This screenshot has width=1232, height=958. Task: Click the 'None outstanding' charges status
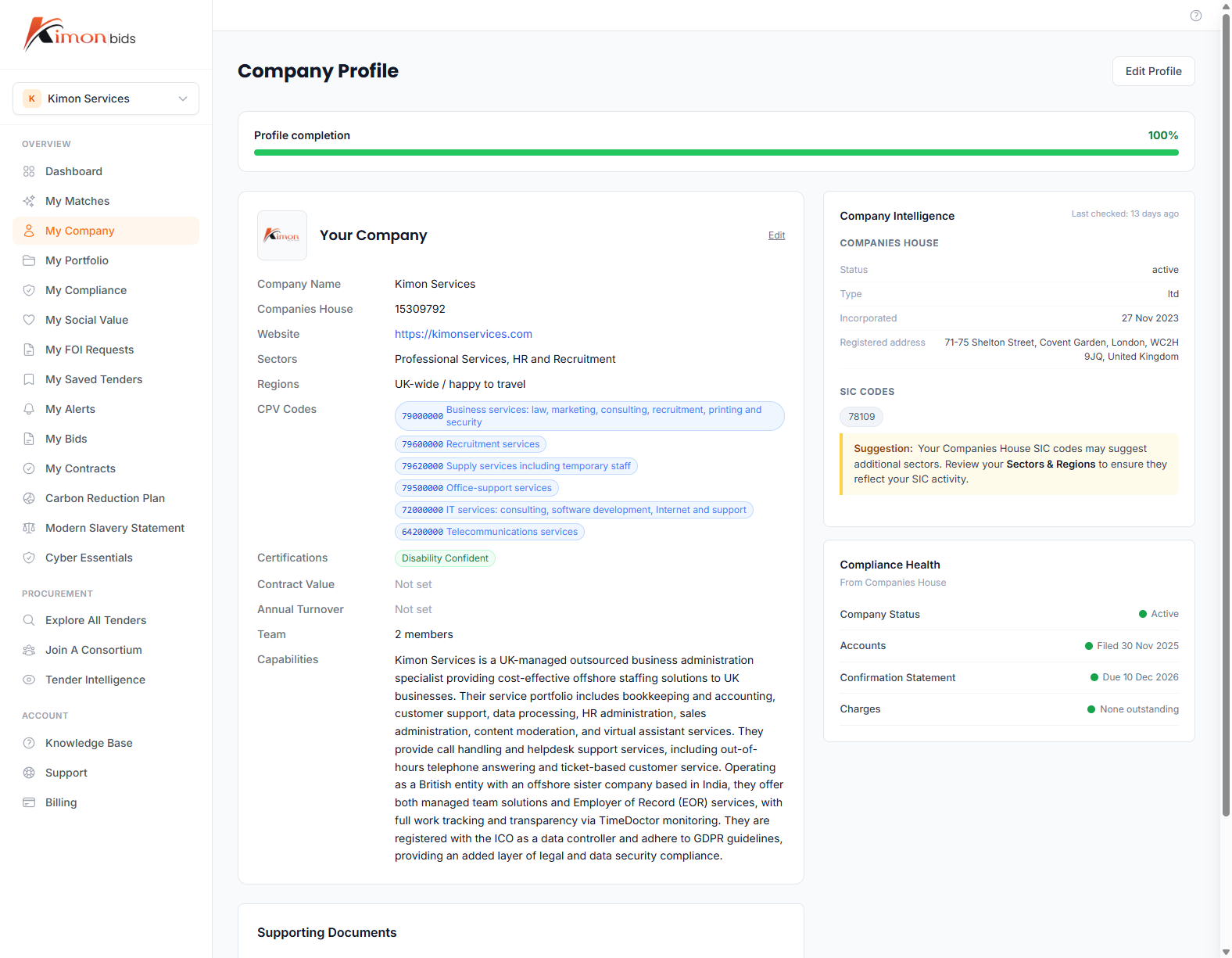coord(1133,709)
